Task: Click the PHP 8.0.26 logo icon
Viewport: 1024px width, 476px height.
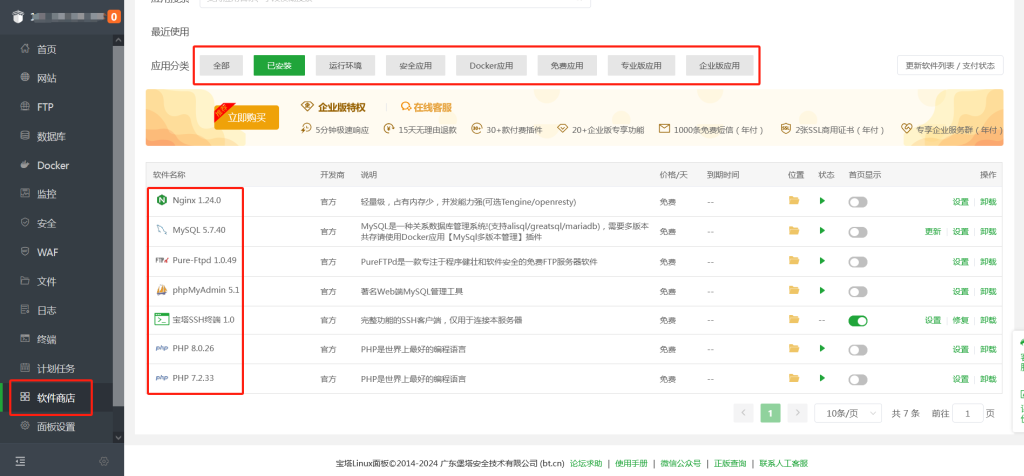Action: click(161, 349)
